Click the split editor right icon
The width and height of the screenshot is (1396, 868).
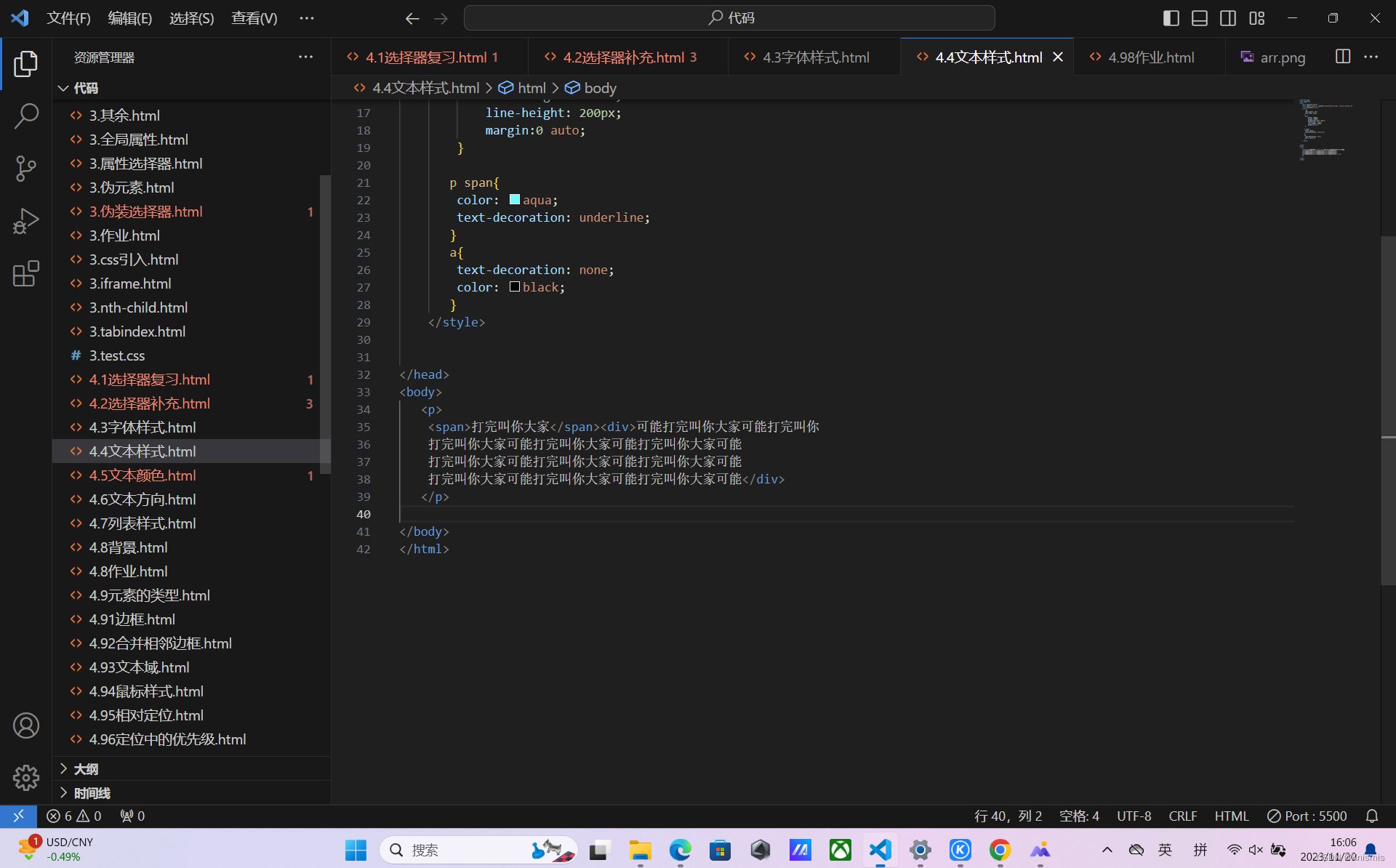pos(1342,57)
